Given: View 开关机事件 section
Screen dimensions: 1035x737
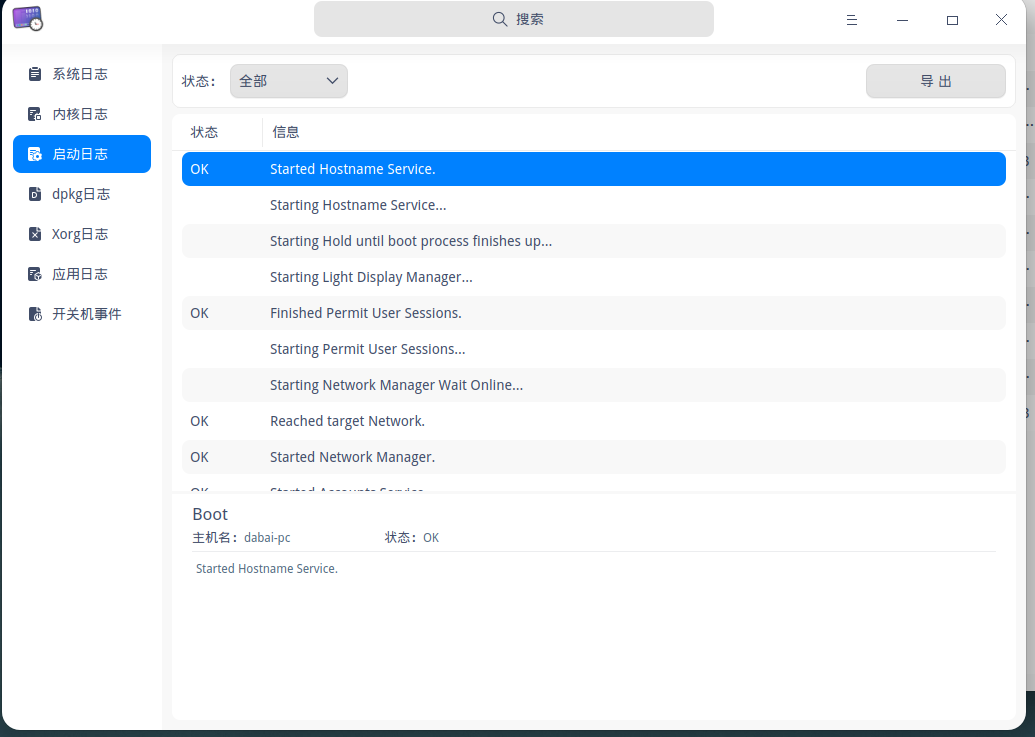Looking at the screenshot, I should (82, 314).
